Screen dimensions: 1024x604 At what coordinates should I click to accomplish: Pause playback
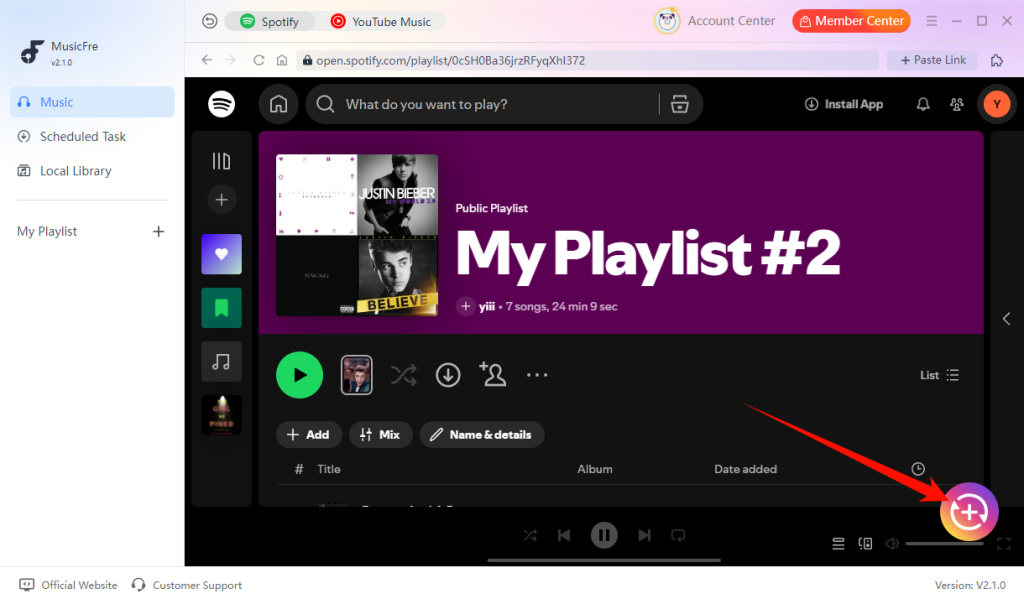pos(604,535)
